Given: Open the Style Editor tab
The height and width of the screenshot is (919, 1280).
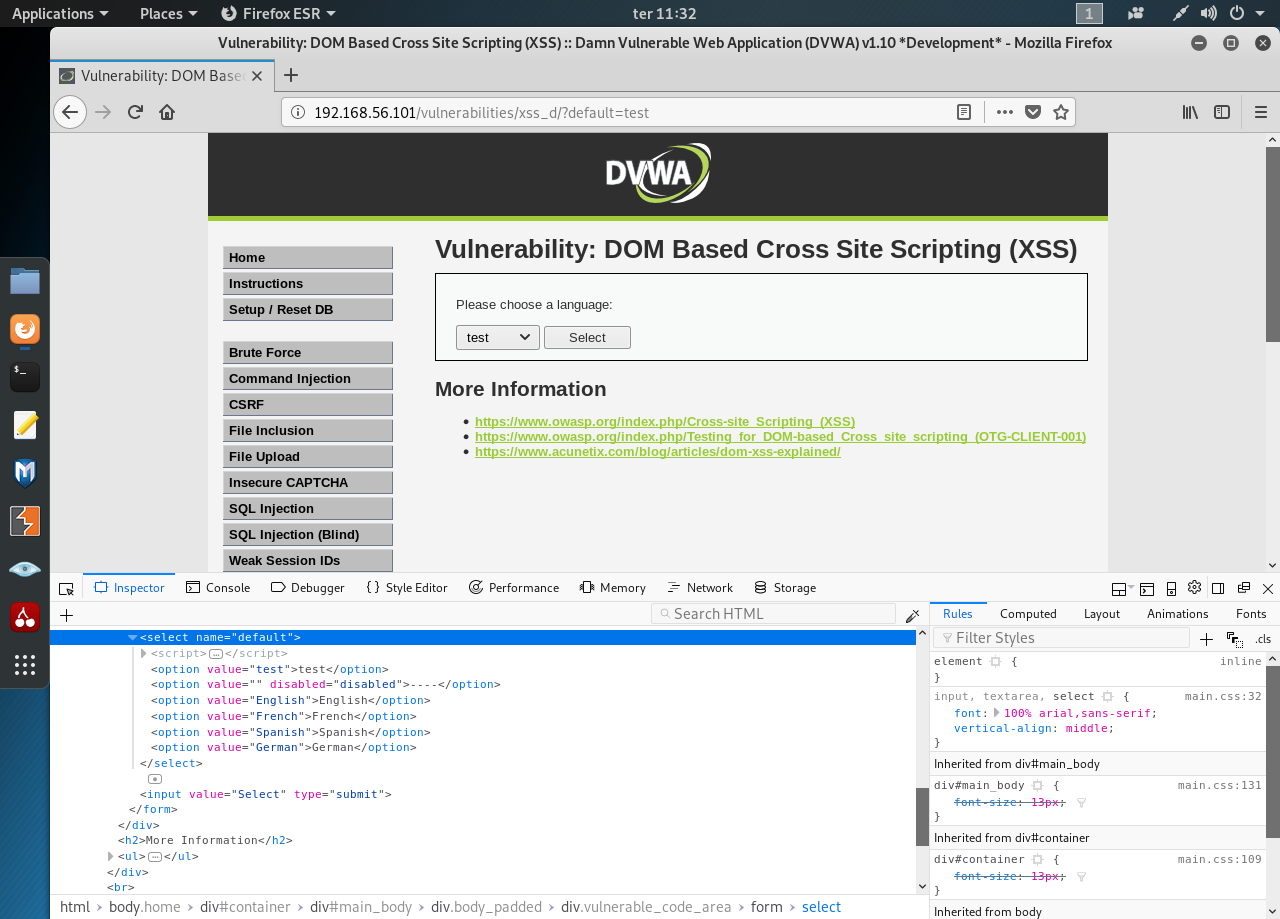Looking at the screenshot, I should click(x=407, y=588).
